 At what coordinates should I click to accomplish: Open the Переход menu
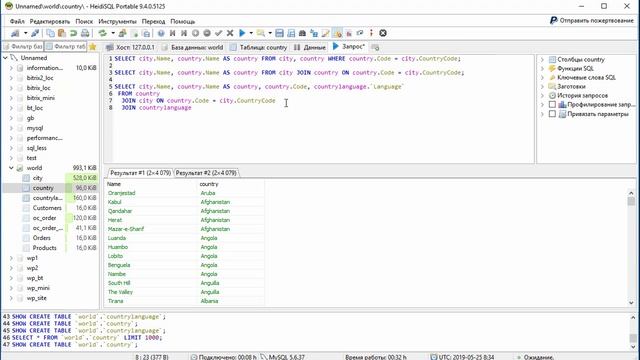(x=153, y=21)
